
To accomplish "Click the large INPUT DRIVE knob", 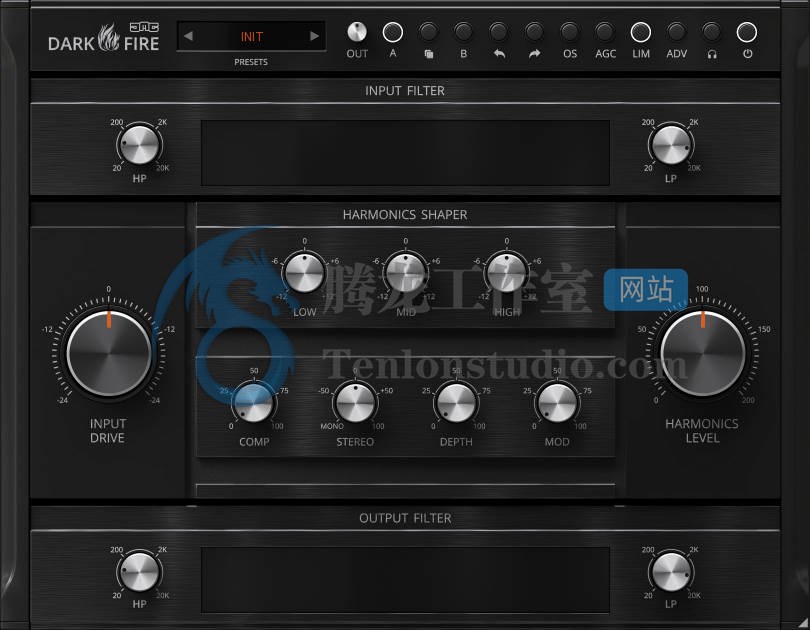I will 109,353.
